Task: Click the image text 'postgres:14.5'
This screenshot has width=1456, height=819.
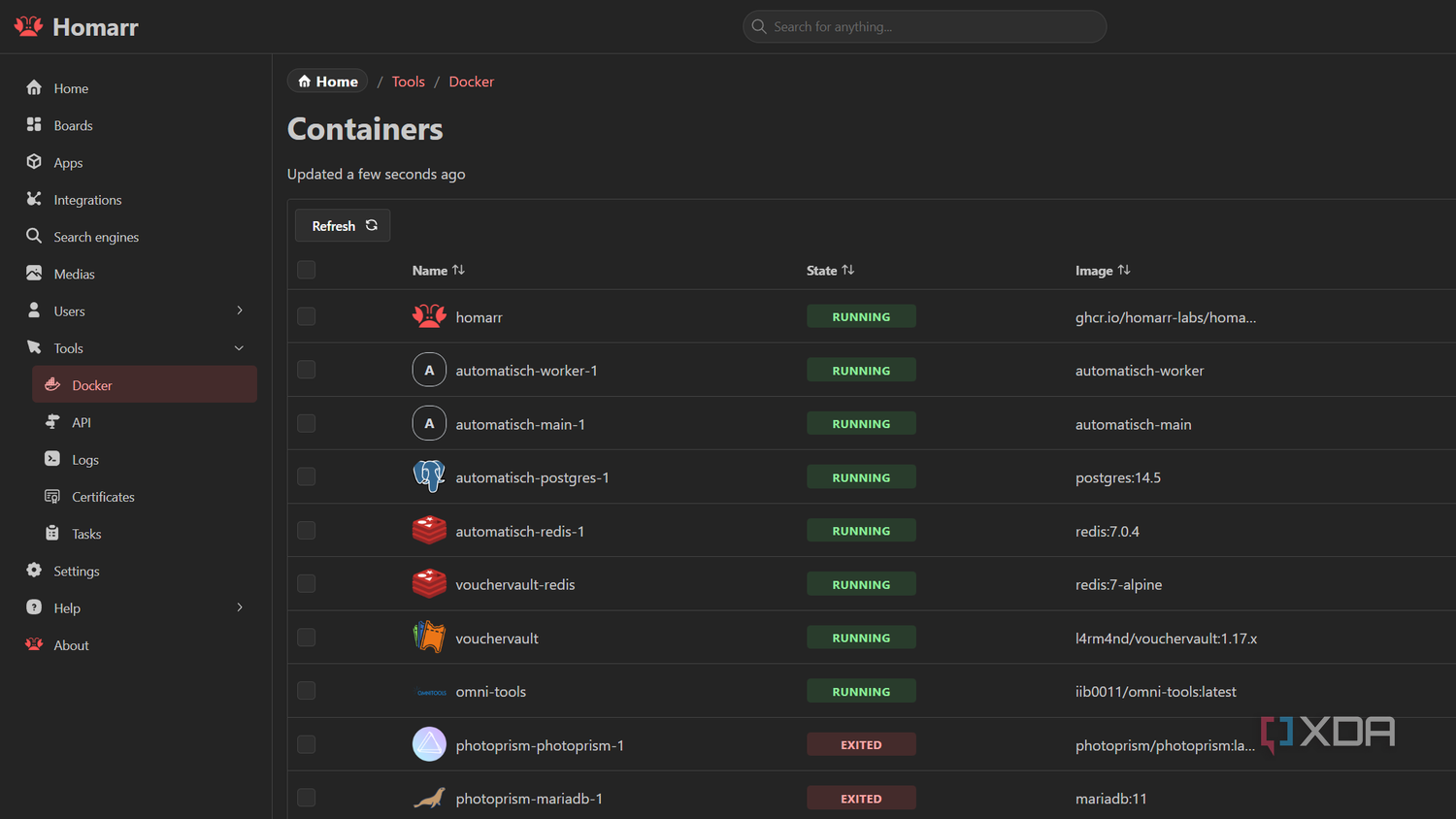Action: coord(1118,477)
